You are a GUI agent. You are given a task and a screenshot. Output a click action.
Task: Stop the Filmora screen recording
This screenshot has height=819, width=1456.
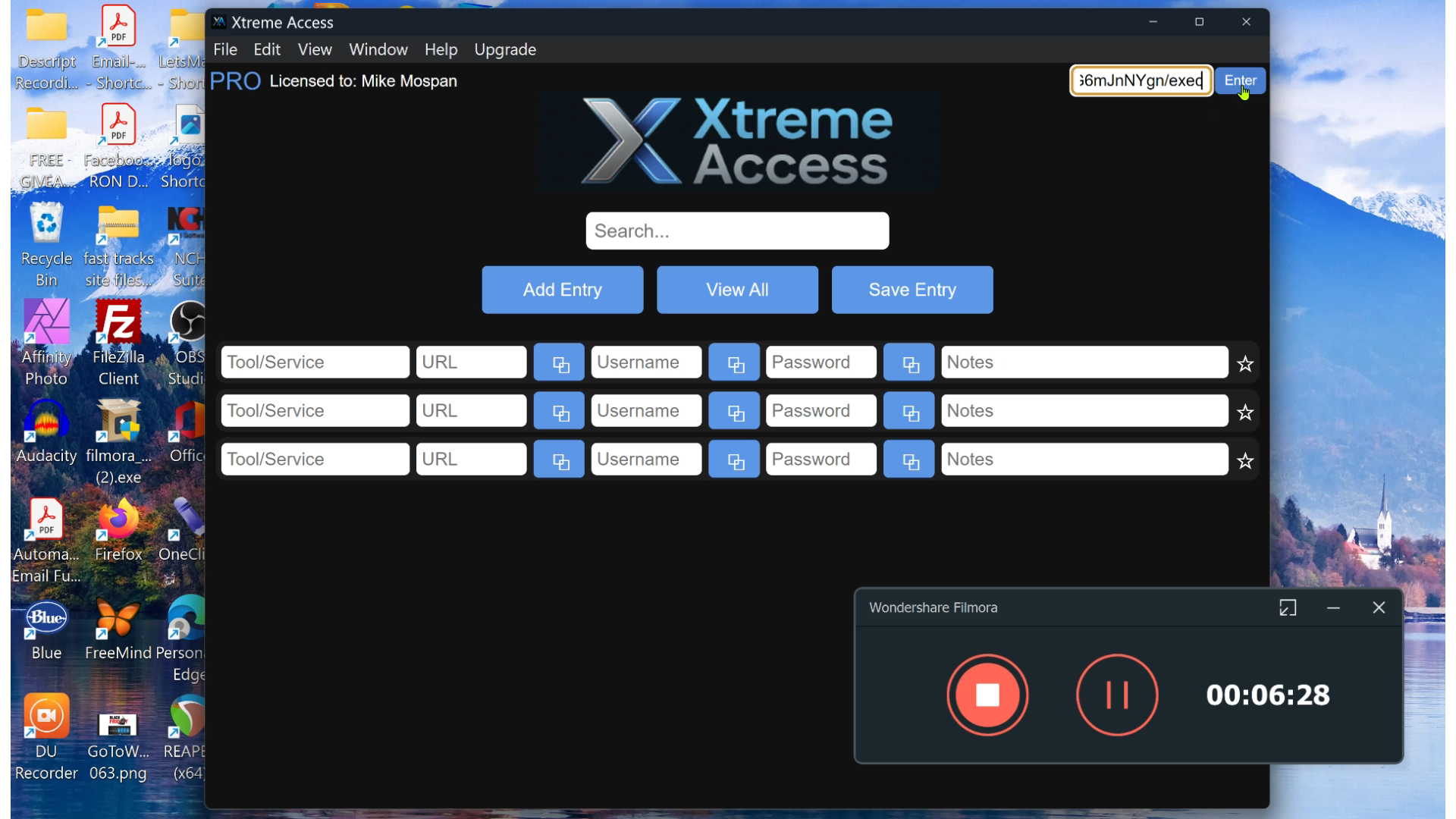pyautogui.click(x=987, y=695)
